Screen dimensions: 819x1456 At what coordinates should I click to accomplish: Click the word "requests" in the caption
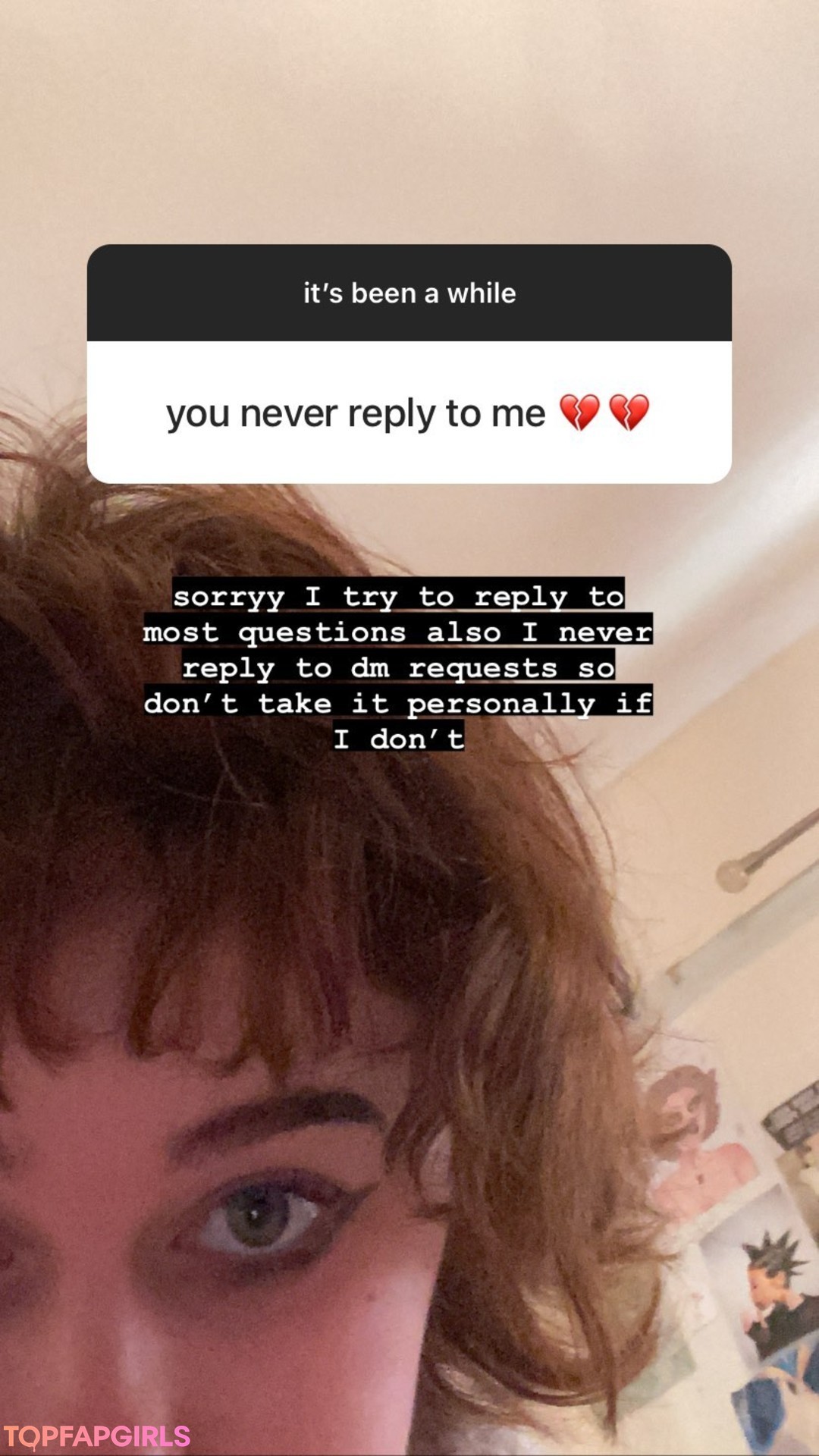pos(483,668)
